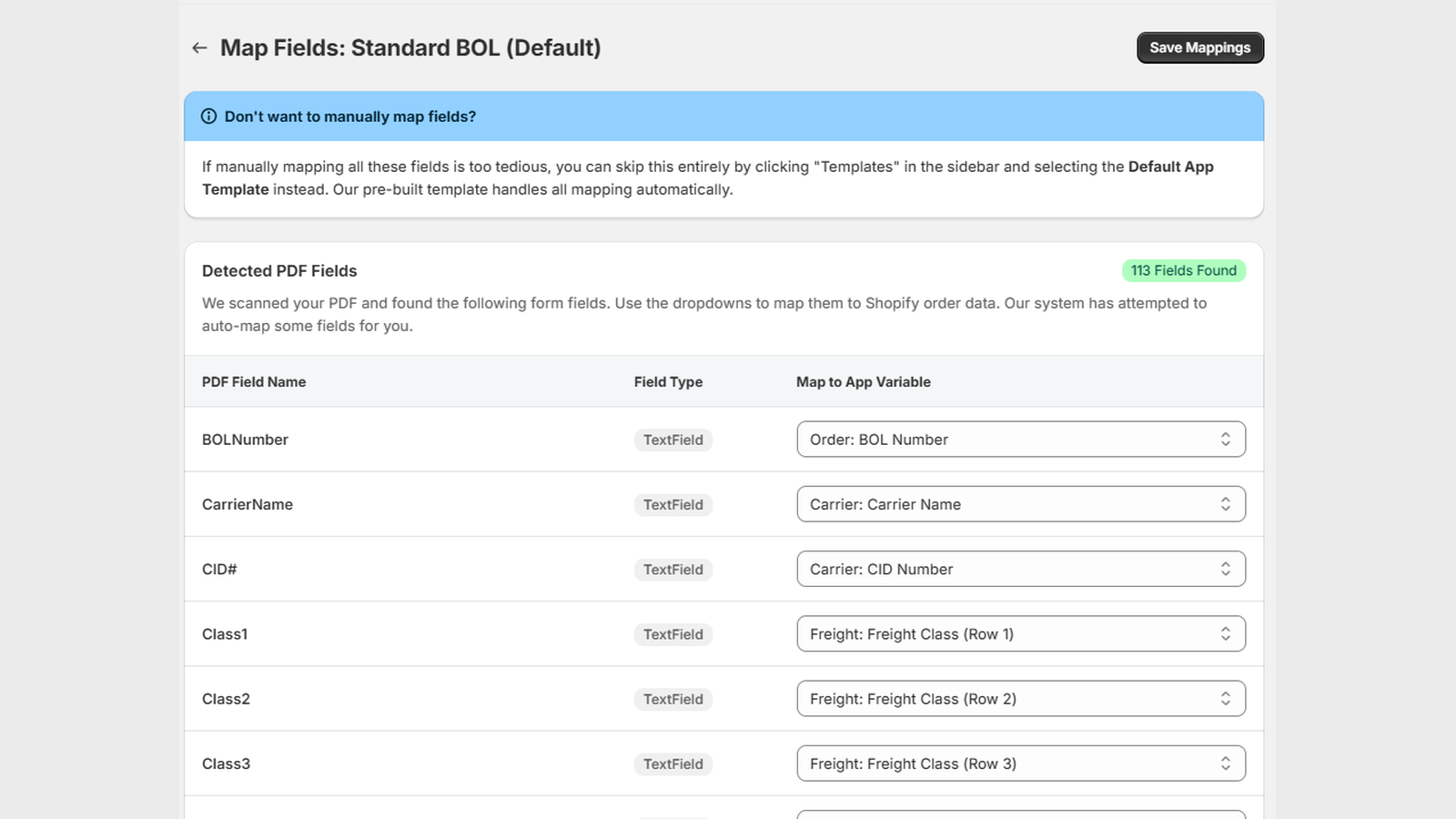Click the Class3 field name

pyautogui.click(x=226, y=763)
